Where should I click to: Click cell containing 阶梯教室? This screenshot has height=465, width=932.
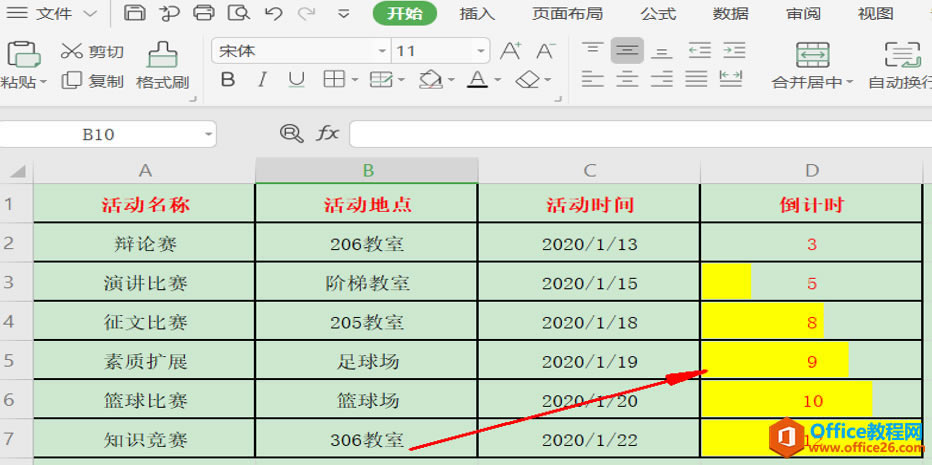pyautogui.click(x=367, y=282)
